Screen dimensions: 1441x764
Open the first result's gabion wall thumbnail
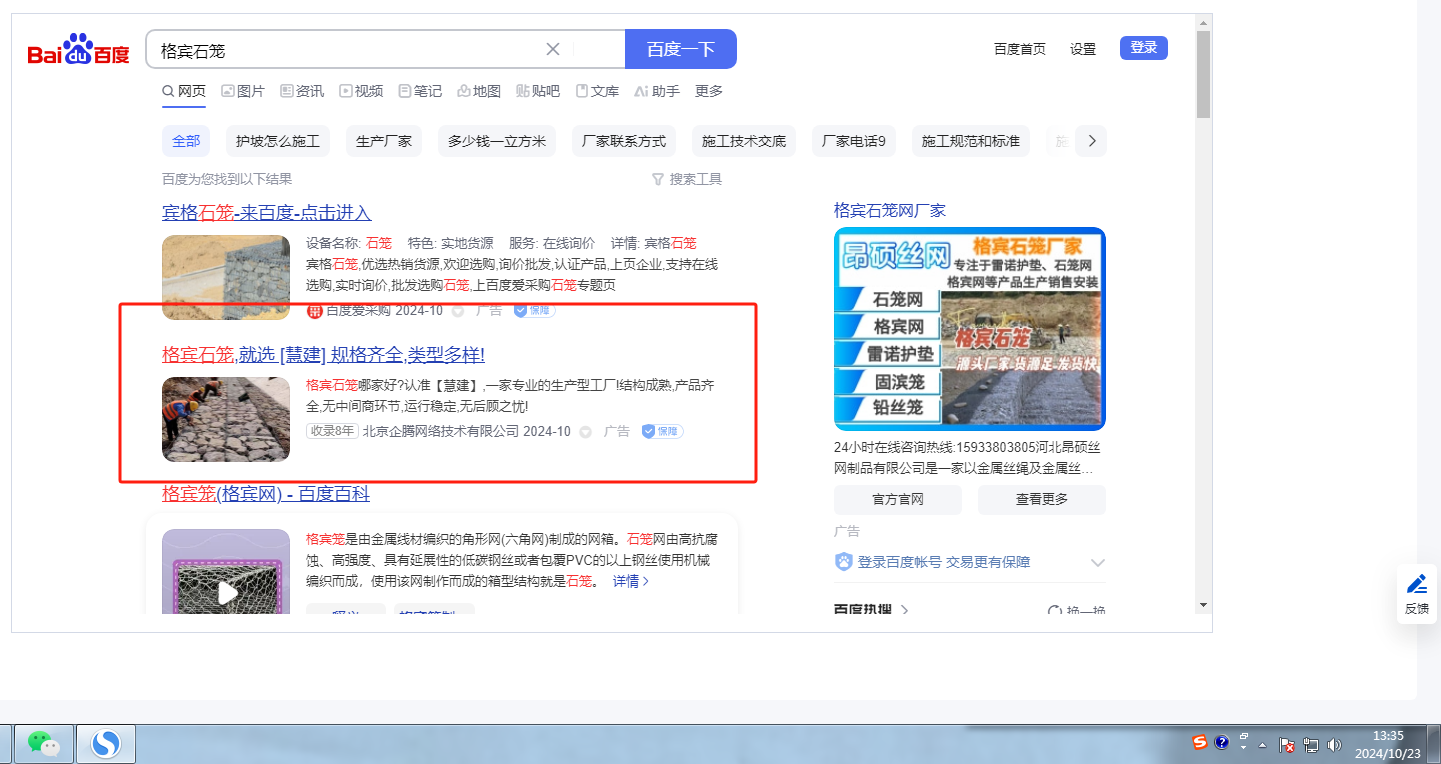click(226, 277)
